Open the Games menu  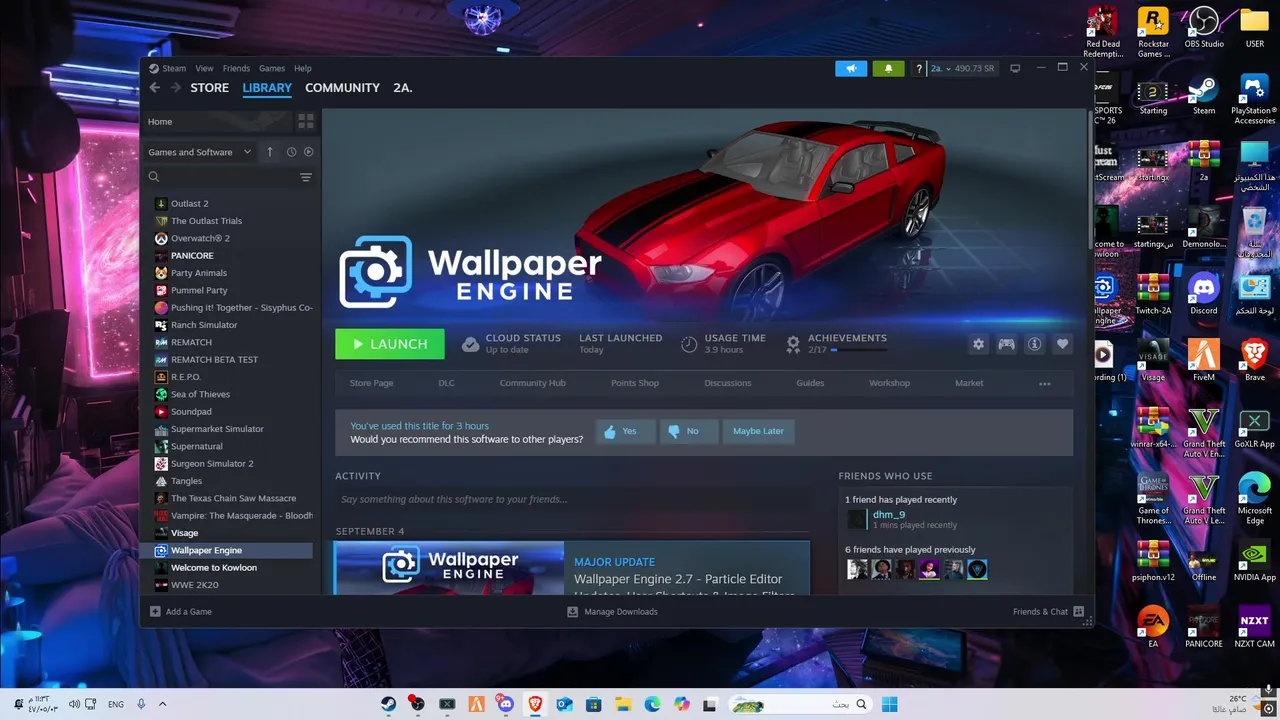tap(272, 68)
